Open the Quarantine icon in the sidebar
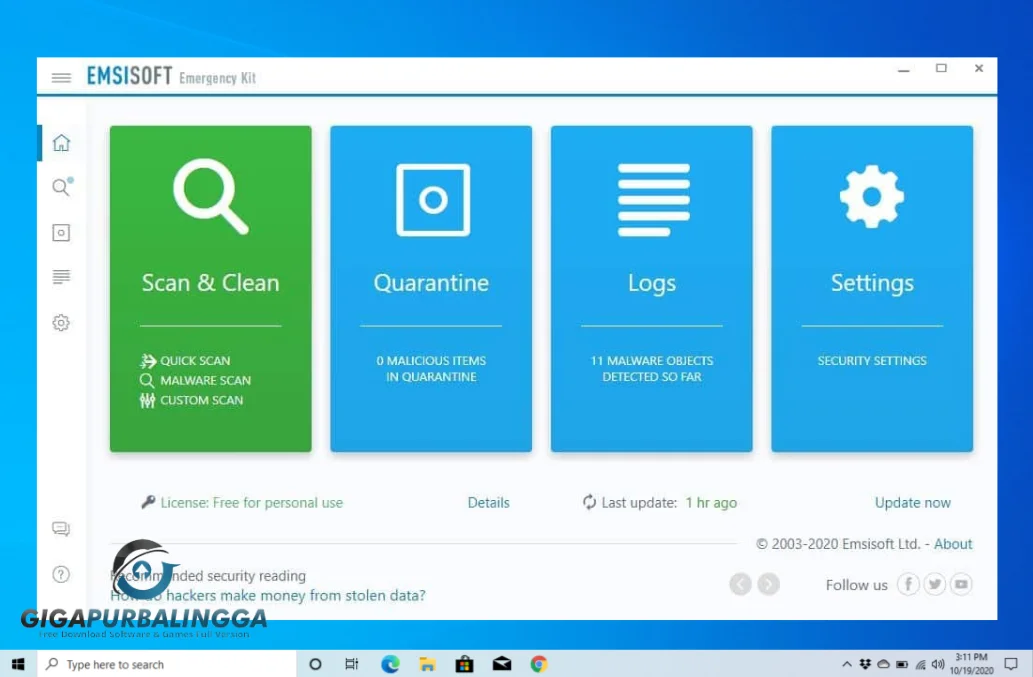This screenshot has height=677, width=1033. pos(61,232)
